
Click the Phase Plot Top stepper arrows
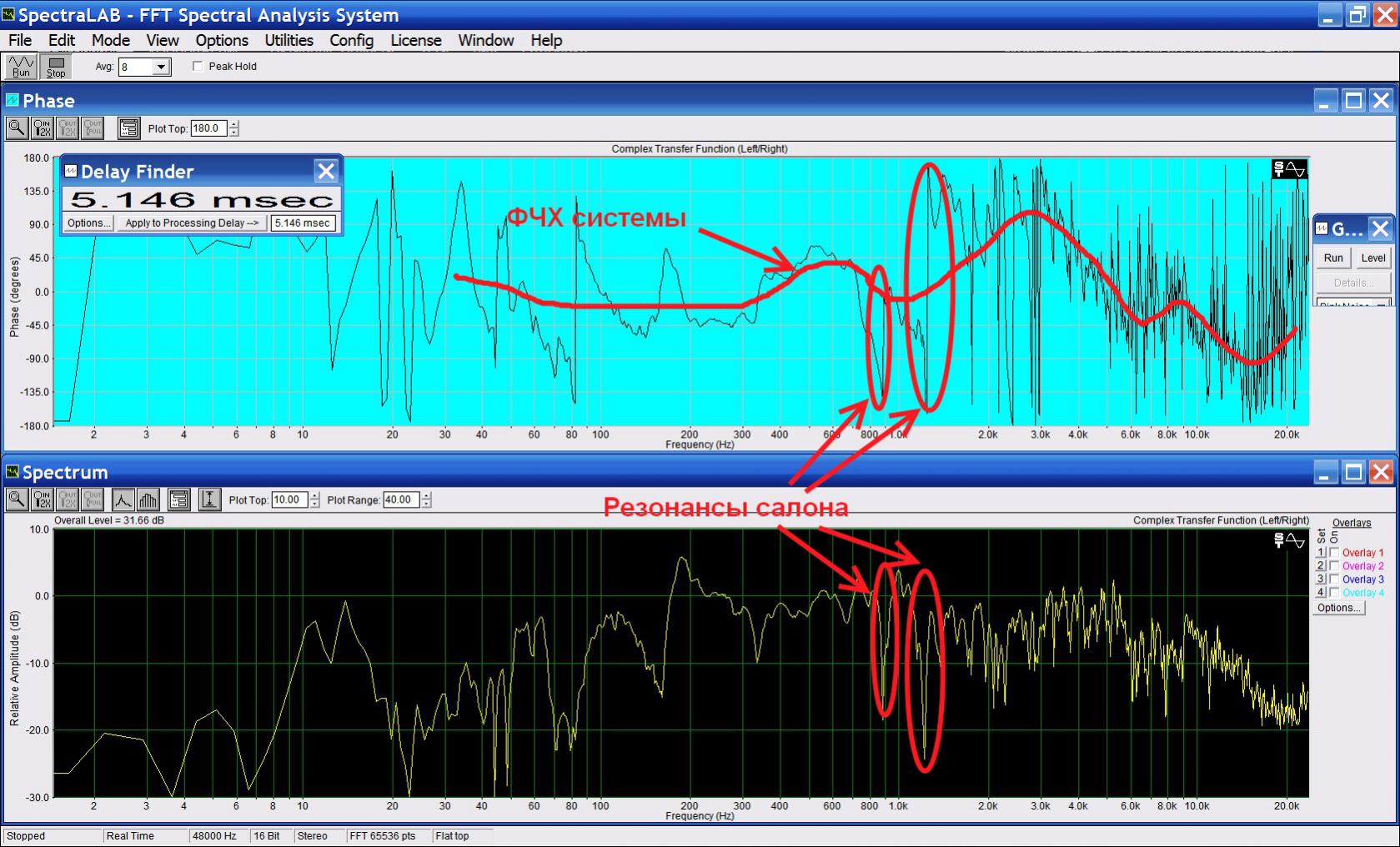[x=234, y=128]
